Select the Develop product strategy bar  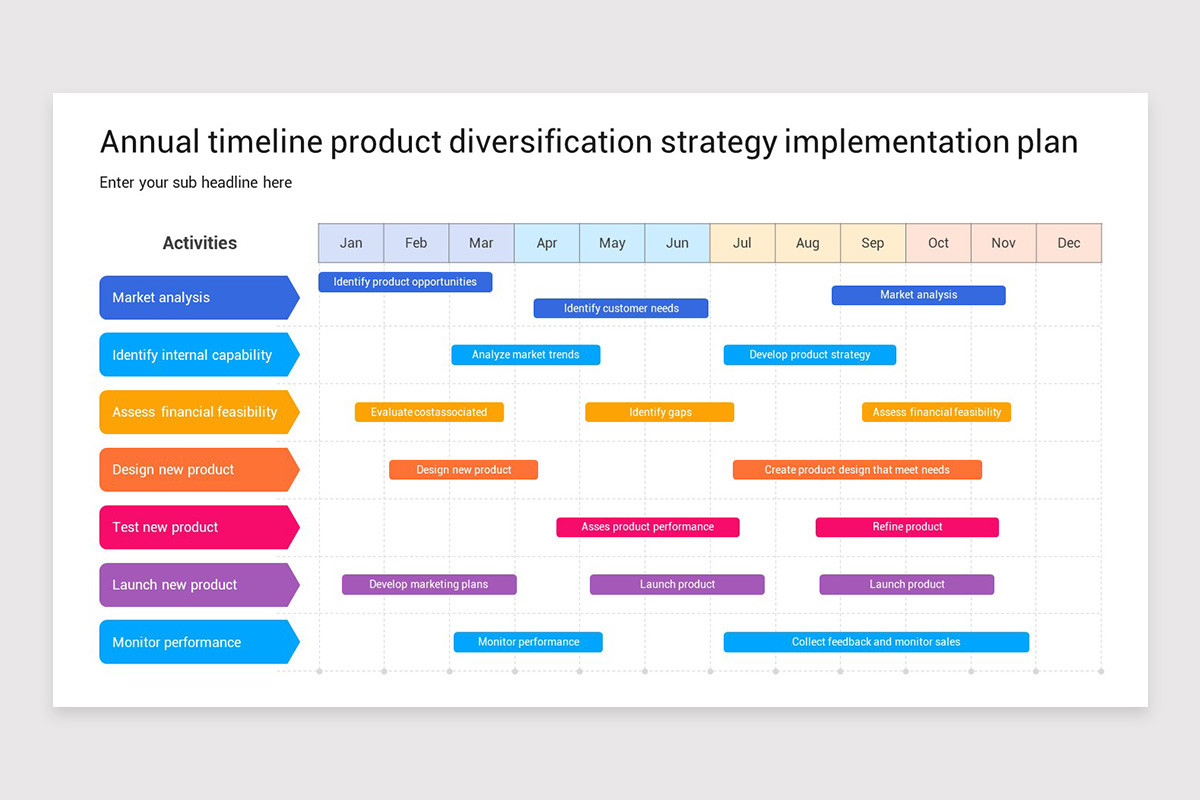pos(809,354)
